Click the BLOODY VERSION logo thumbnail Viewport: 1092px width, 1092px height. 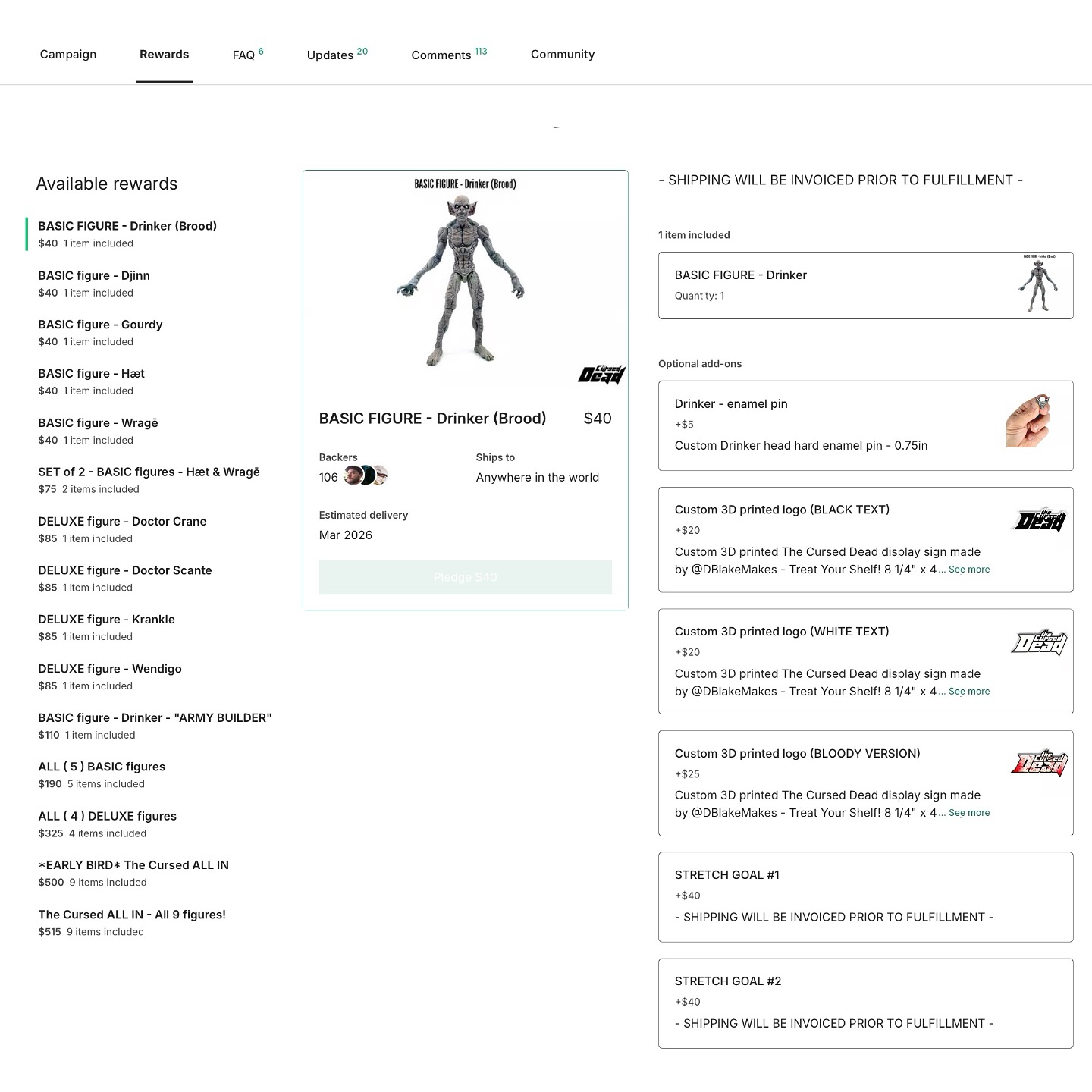tap(1038, 765)
